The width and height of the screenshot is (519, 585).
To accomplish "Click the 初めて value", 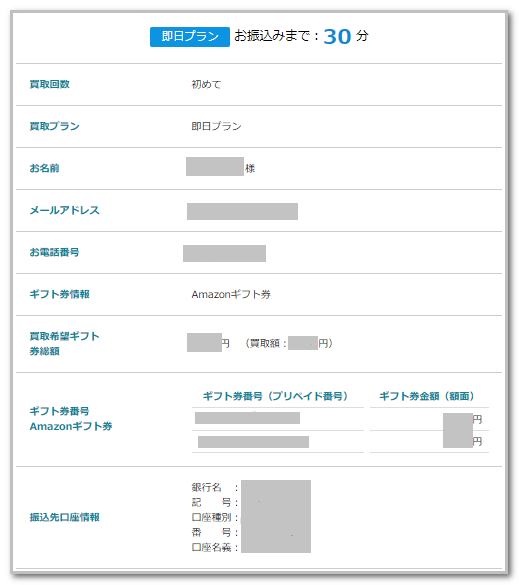I will [206, 85].
